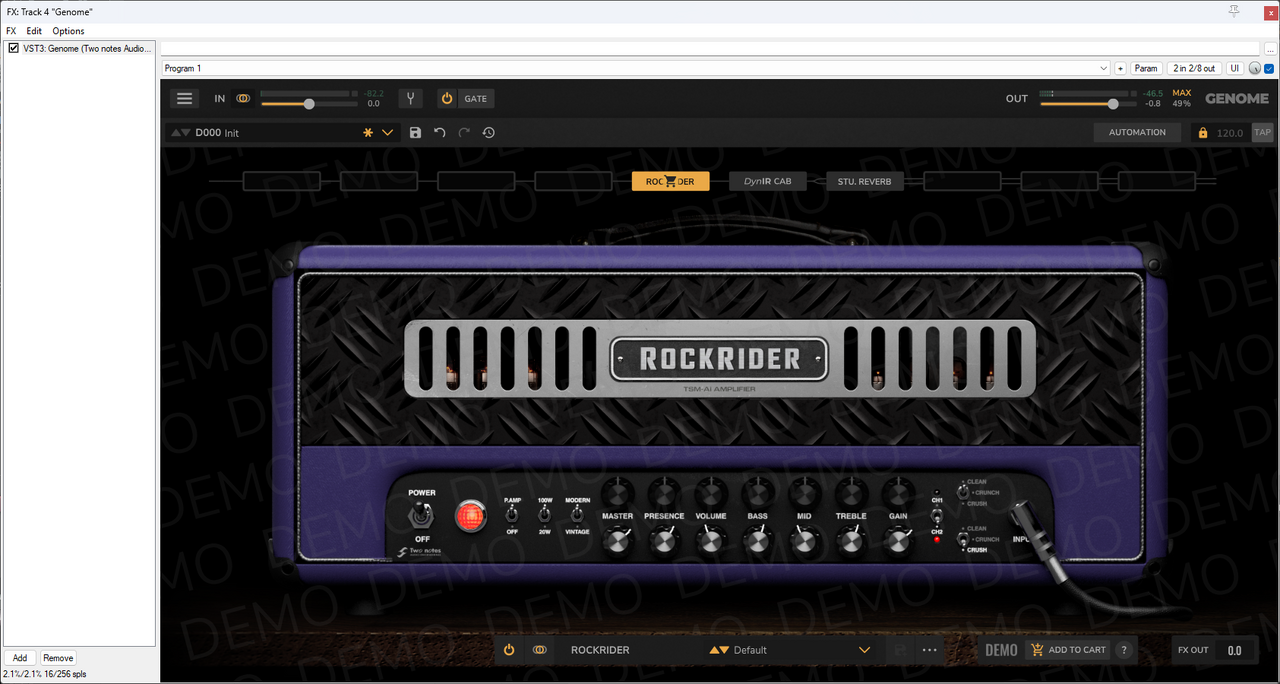Screen dimensions: 1280x684
Task: Select the STU. REVERB block
Action: click(x=865, y=181)
